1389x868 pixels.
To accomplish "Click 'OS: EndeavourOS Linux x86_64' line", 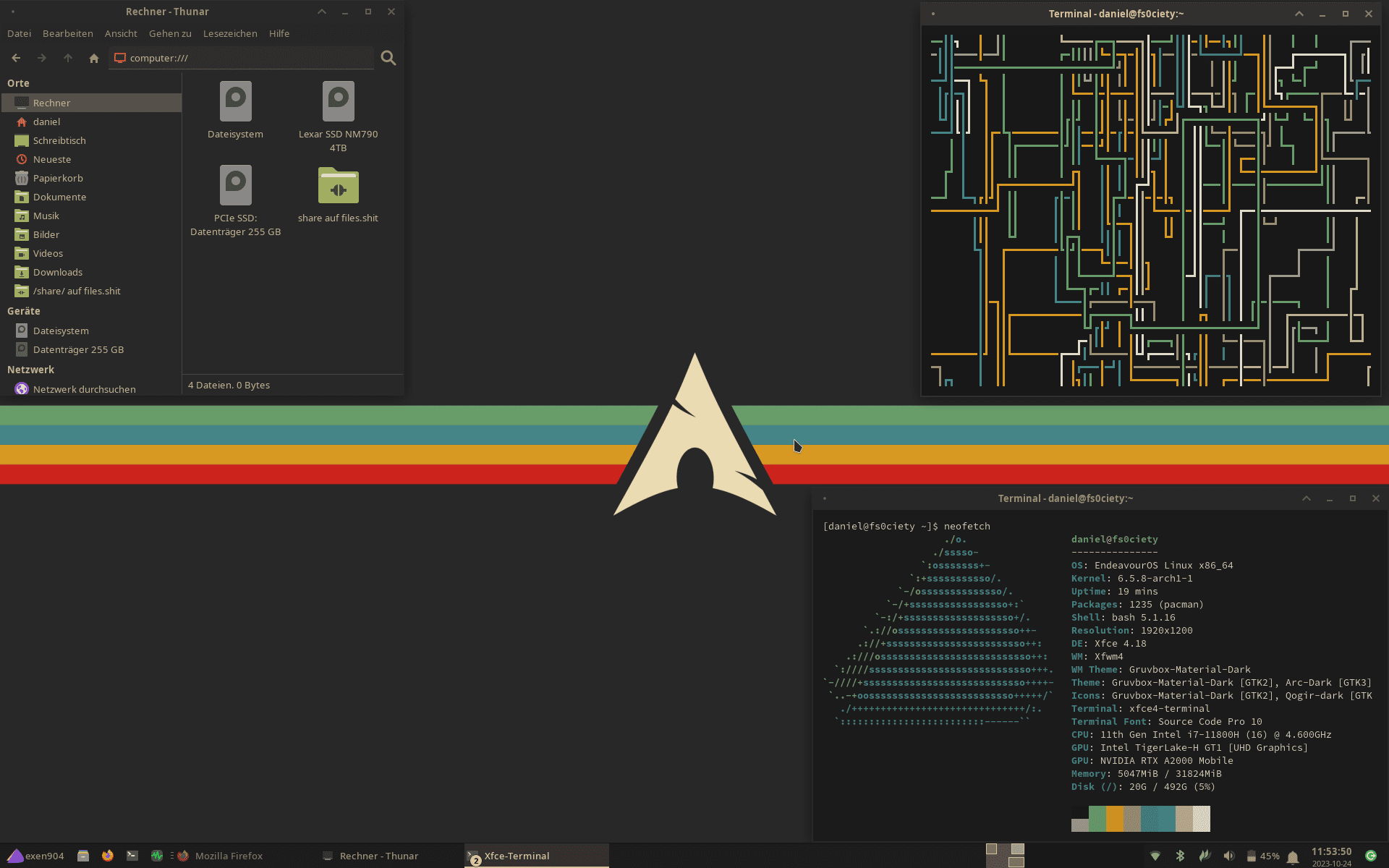I will pos(1152,565).
